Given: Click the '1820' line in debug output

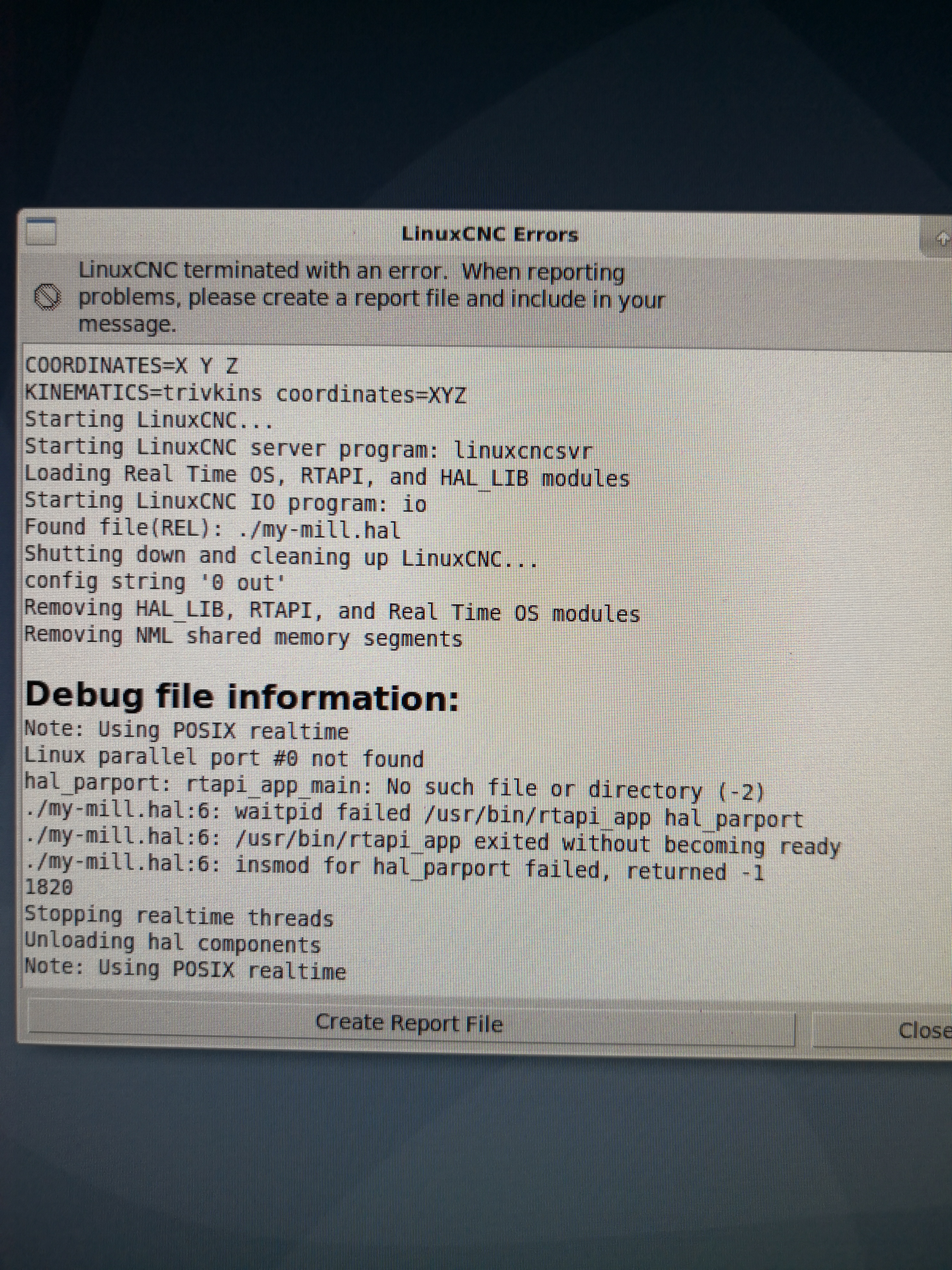Looking at the screenshot, I should click(49, 888).
